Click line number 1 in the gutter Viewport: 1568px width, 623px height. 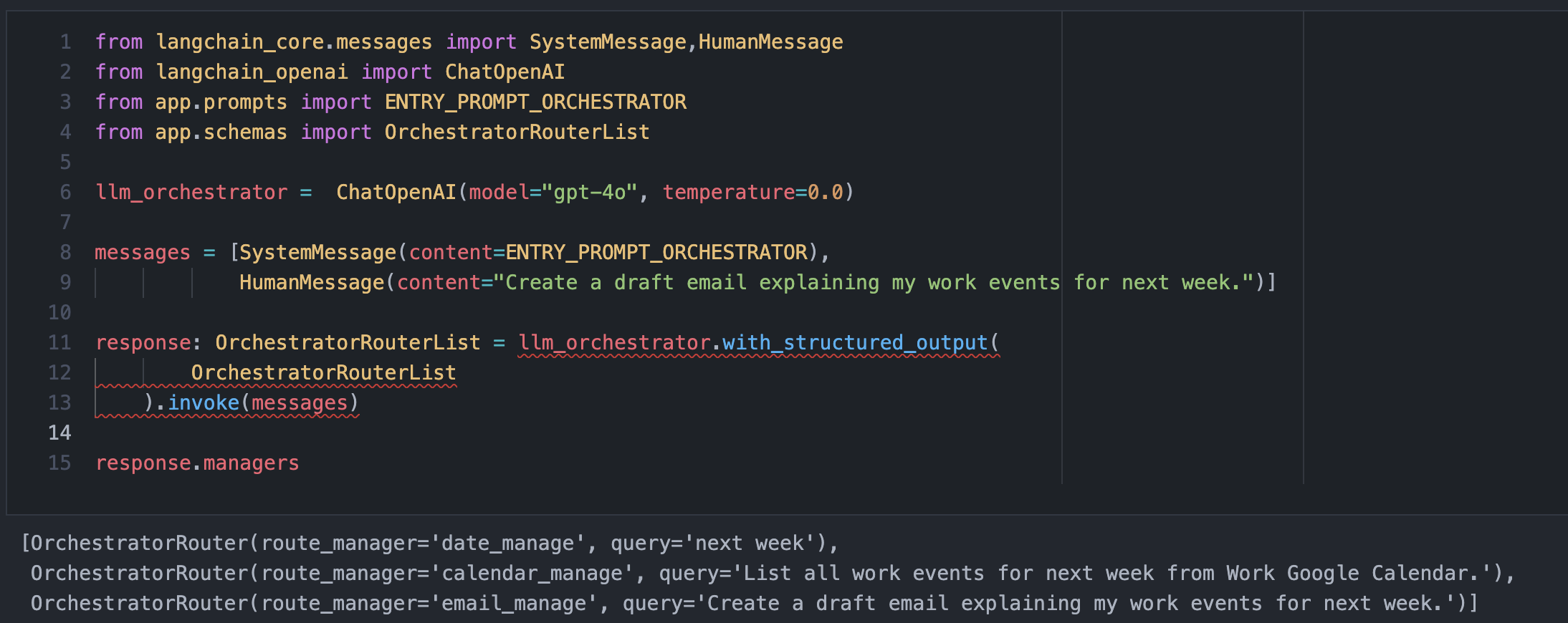pyautogui.click(x=65, y=42)
